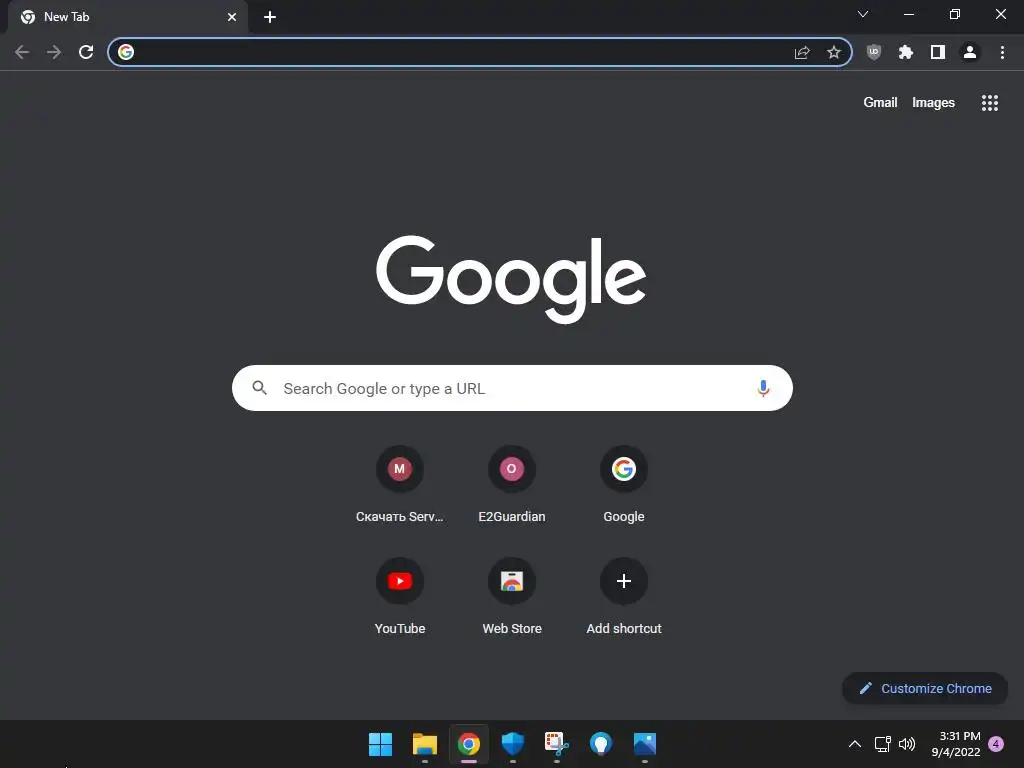Select the New Tab tab
1024x768 pixels.
pos(127,17)
